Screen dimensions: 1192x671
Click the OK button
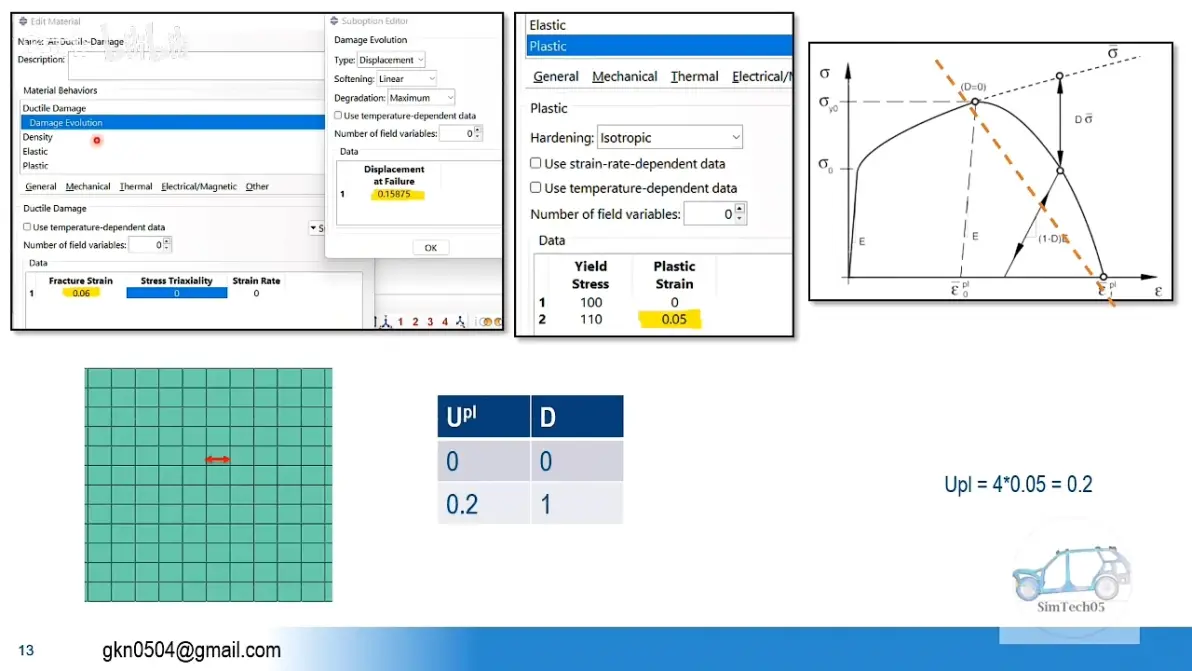click(431, 248)
